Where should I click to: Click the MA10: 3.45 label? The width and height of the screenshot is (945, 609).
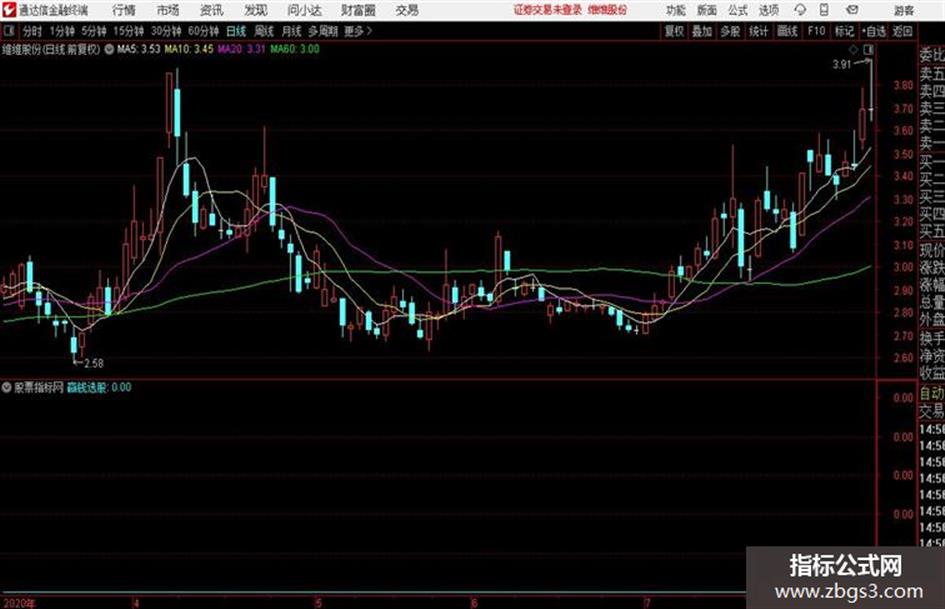189,49
